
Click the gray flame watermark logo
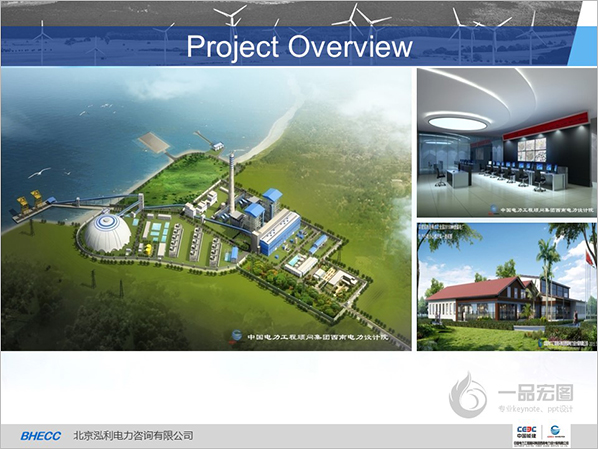tap(468, 395)
